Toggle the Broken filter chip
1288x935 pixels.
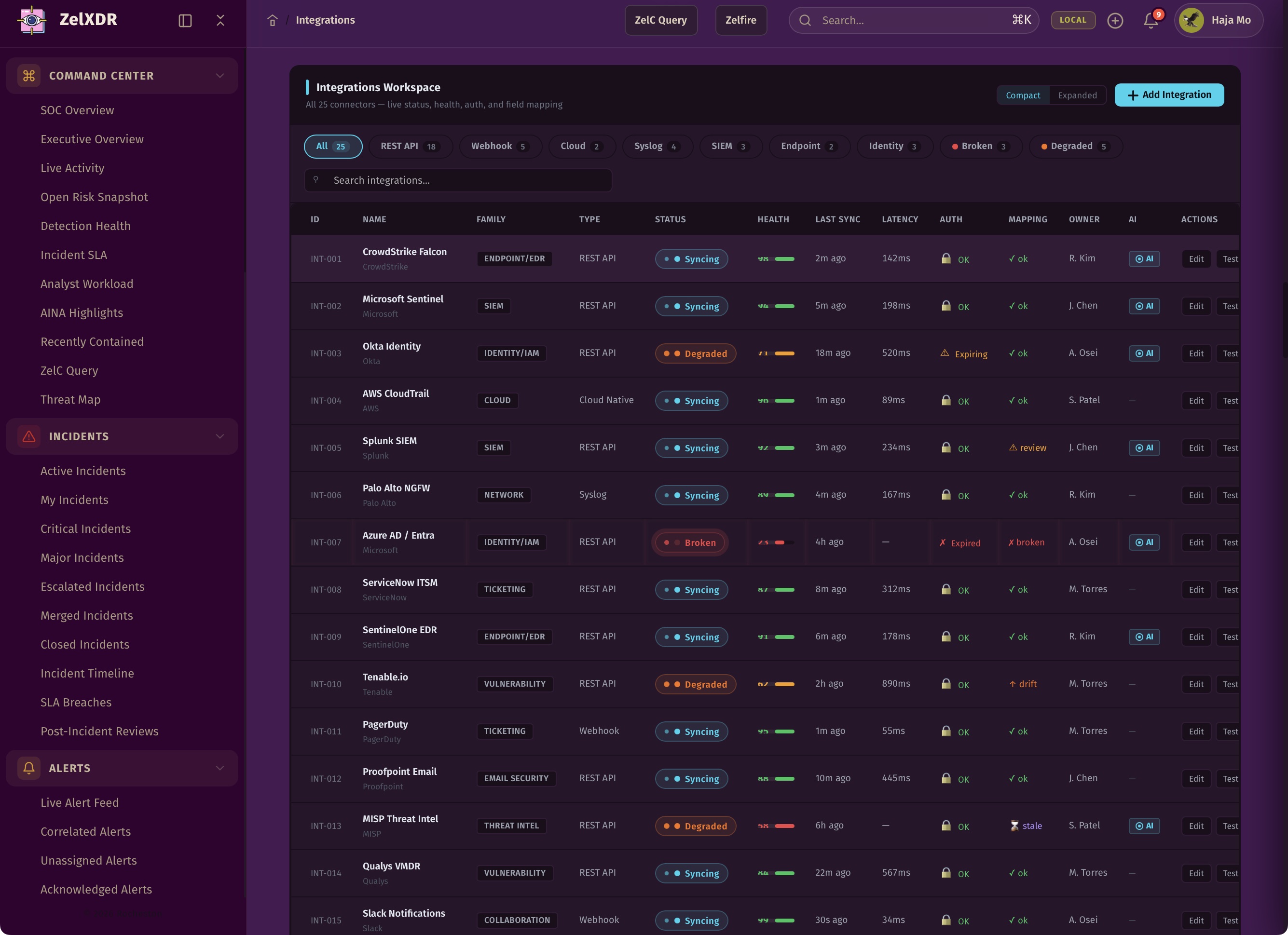[x=981, y=147]
